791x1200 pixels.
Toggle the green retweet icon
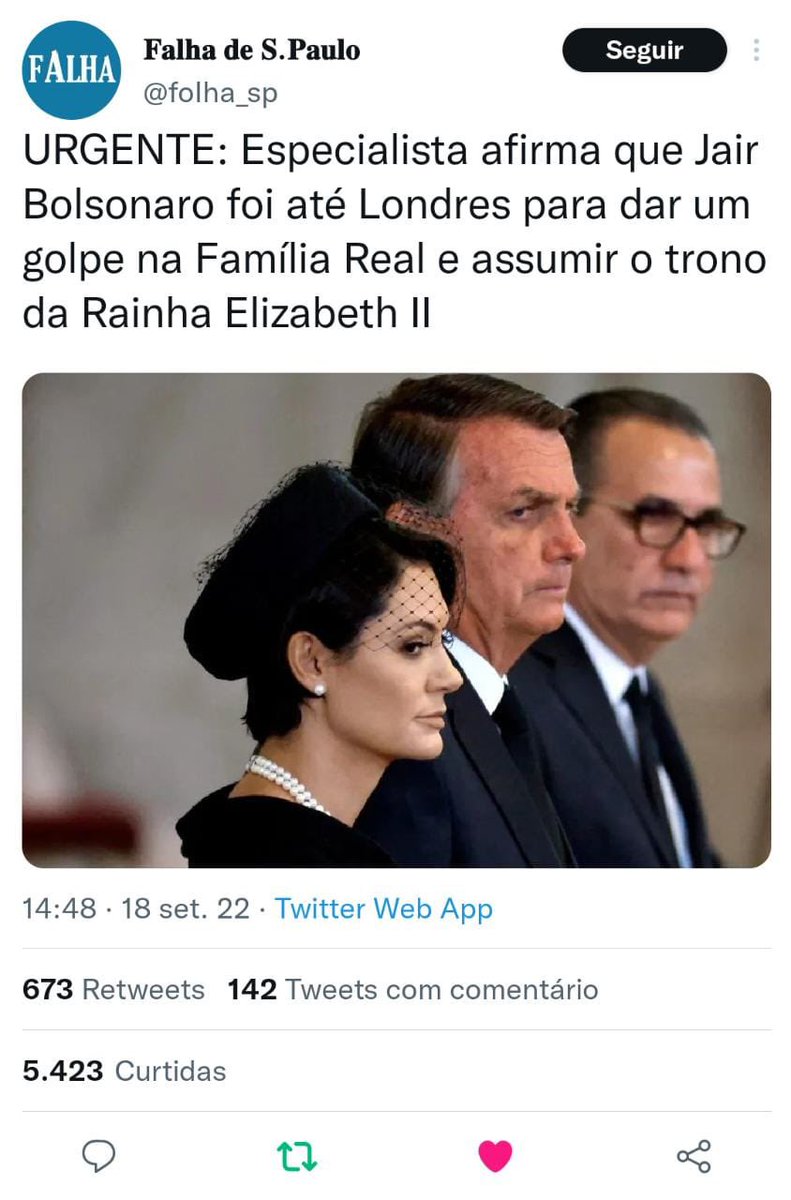(296, 1156)
